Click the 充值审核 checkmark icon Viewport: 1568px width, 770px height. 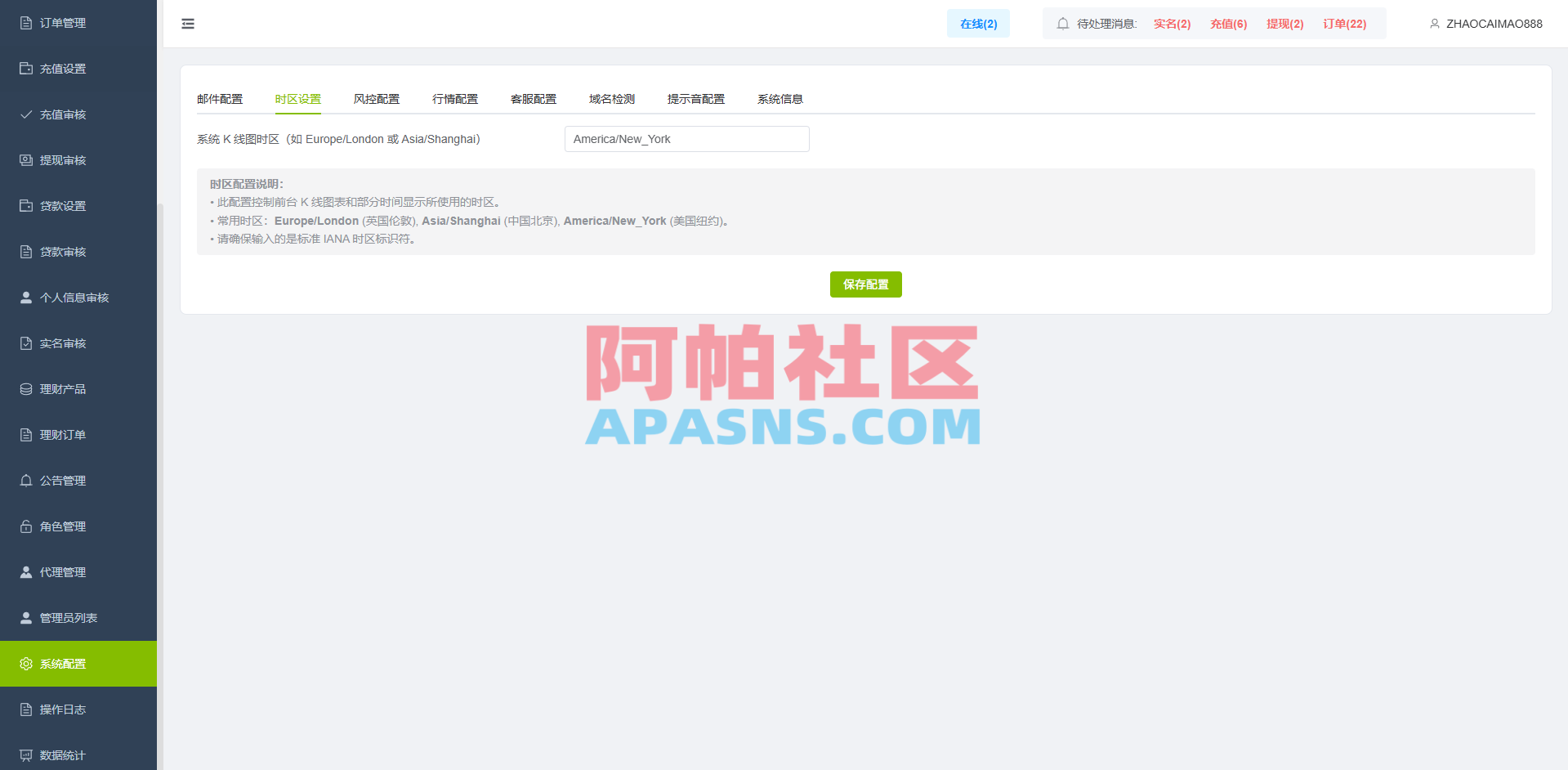click(x=26, y=114)
